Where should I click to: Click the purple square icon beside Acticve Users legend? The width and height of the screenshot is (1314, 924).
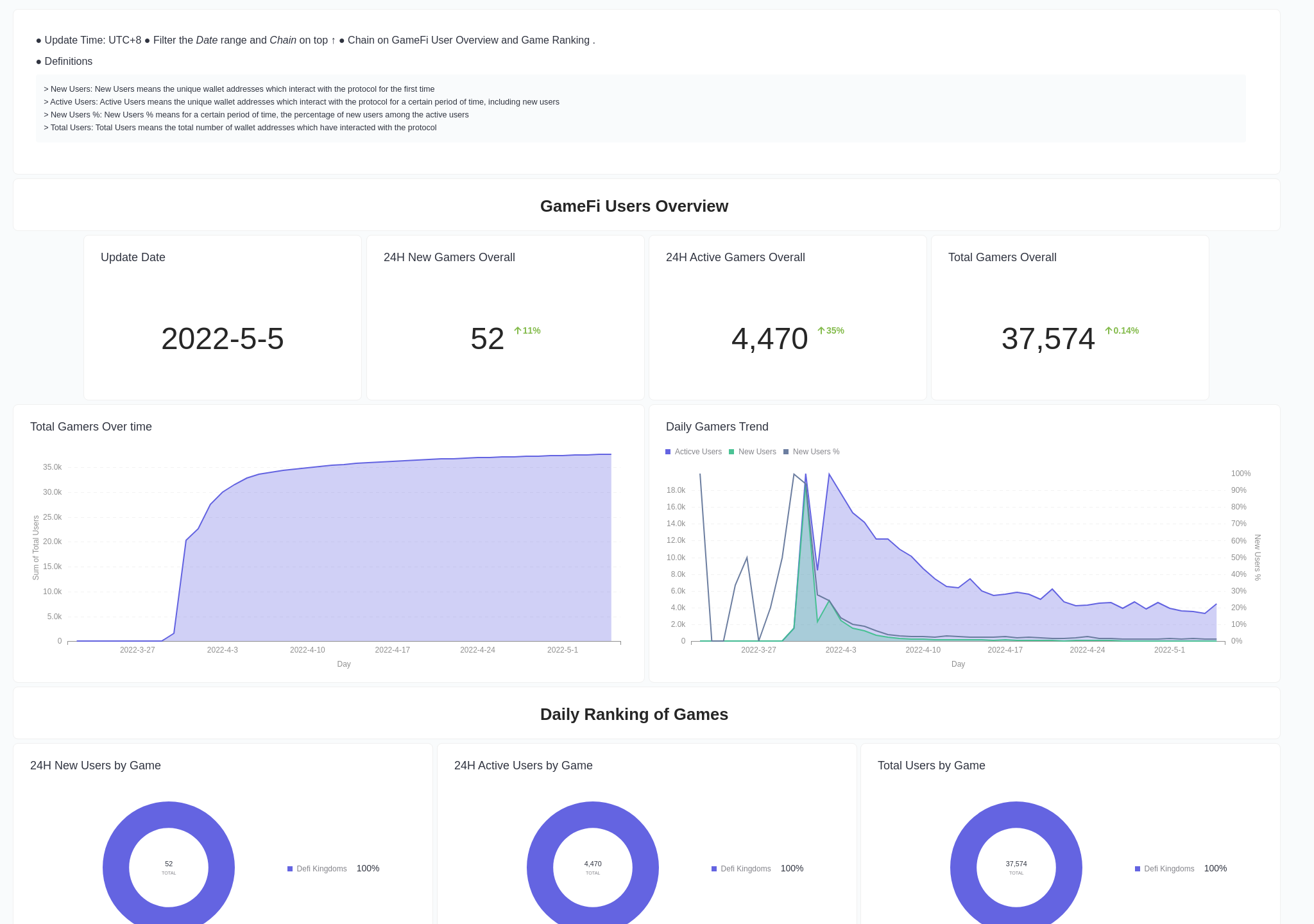coord(667,452)
